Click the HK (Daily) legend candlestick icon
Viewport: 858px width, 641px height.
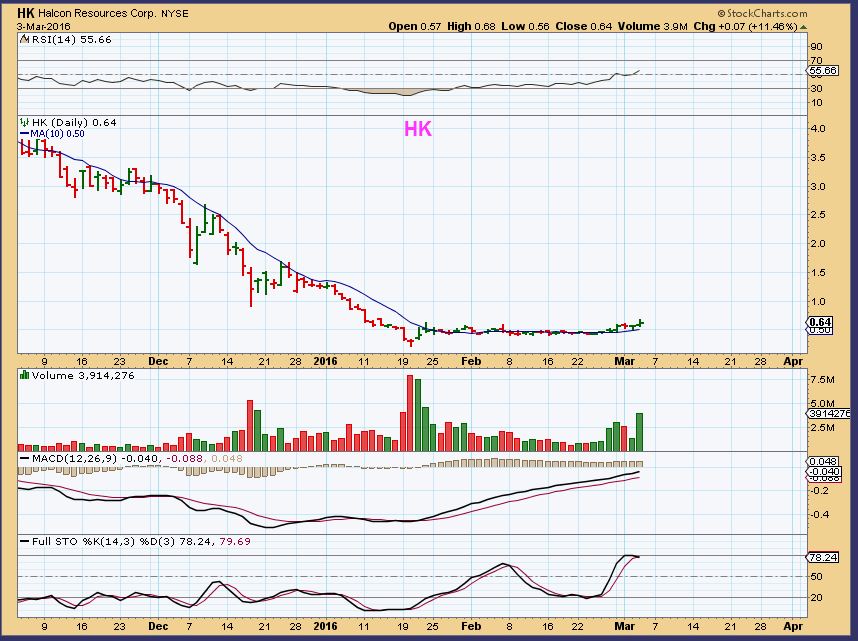(x=25, y=123)
